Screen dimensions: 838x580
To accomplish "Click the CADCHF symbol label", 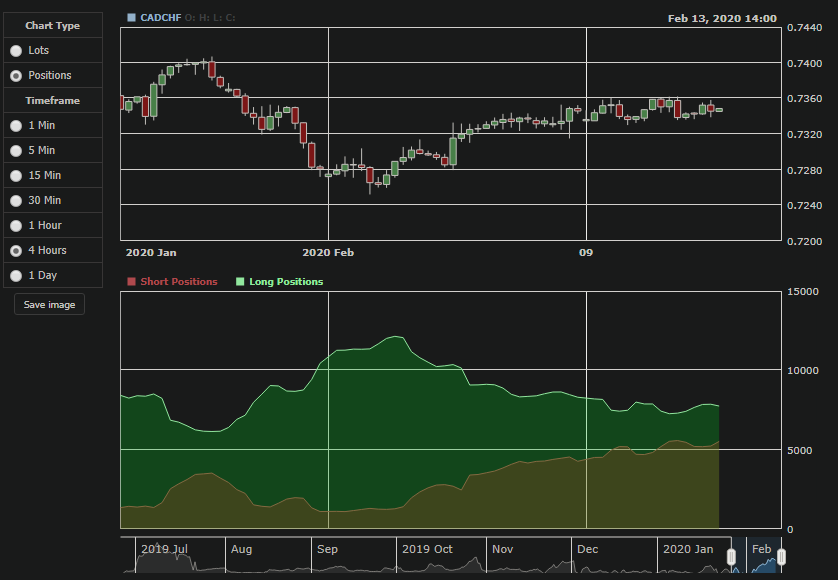I will (160, 18).
